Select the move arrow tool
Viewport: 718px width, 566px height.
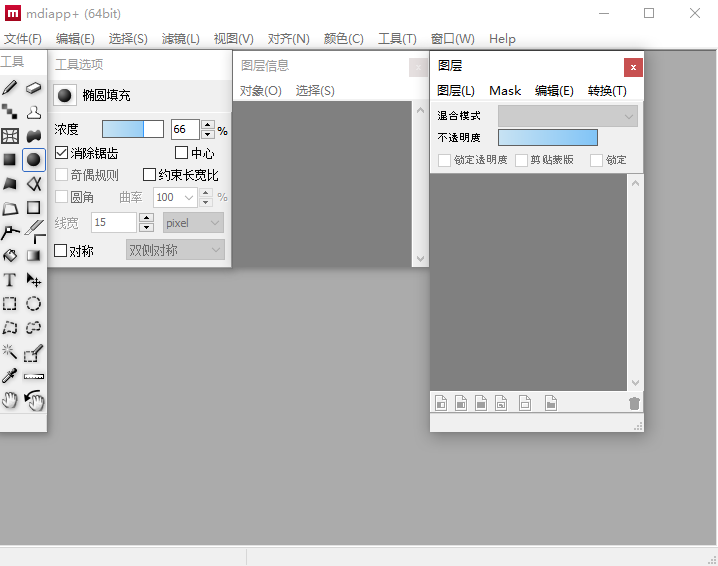(33, 280)
